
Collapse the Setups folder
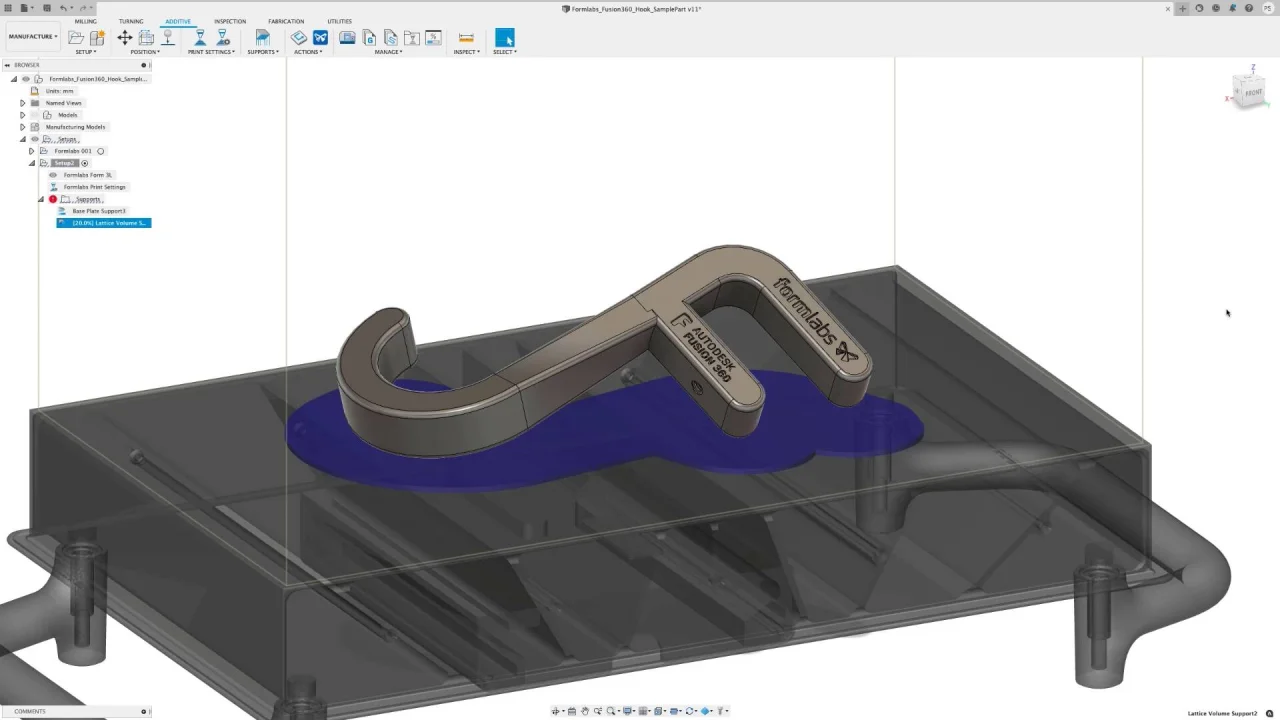(x=22, y=139)
